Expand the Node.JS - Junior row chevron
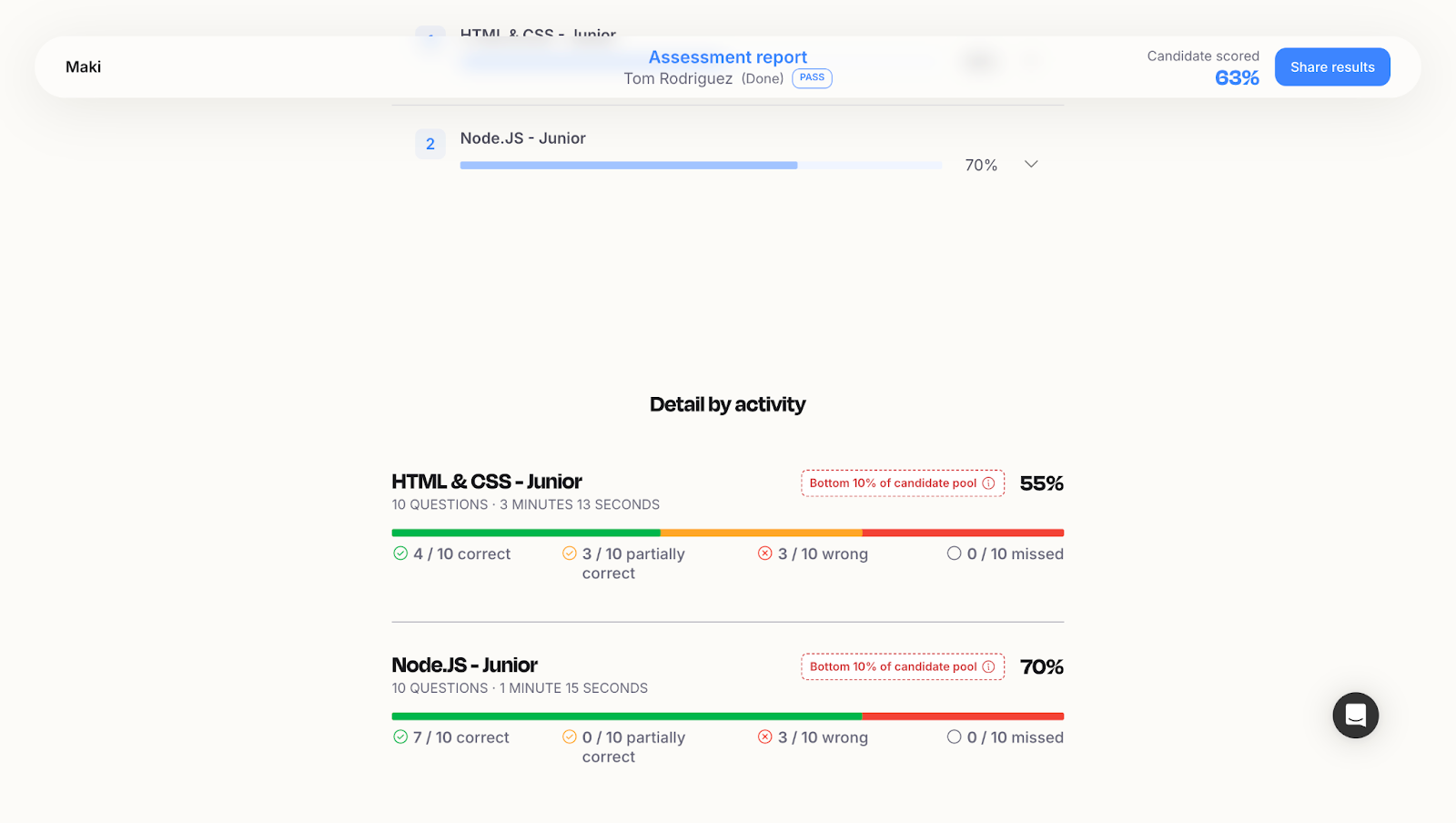 1031,165
